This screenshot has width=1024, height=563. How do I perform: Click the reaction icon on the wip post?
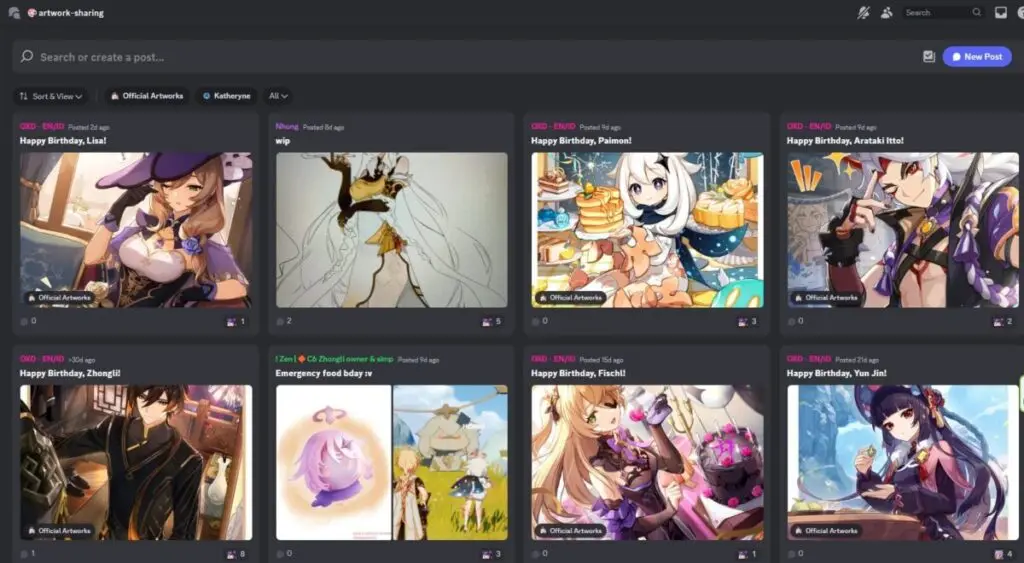click(485, 321)
